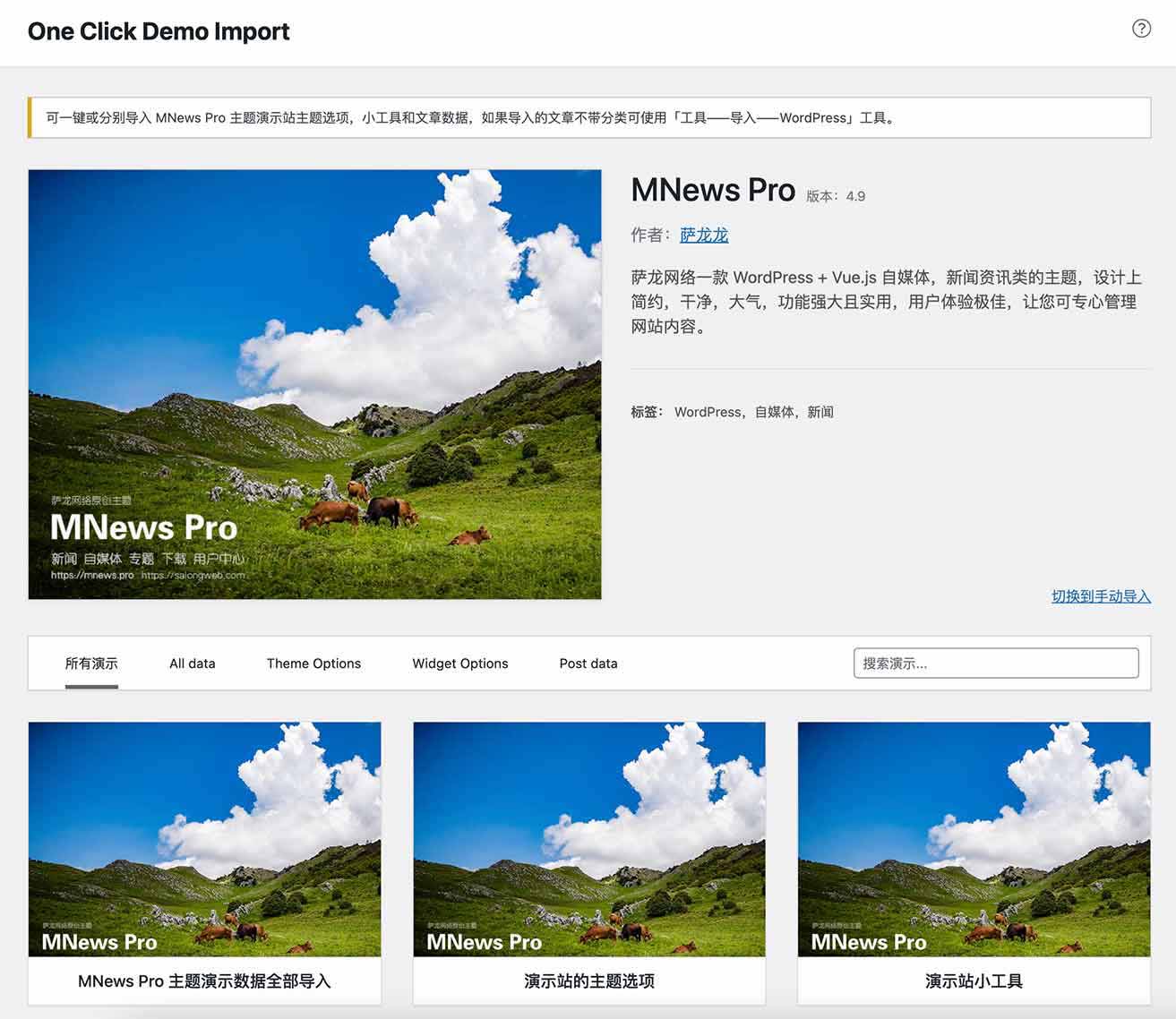Click 切换到手动导入 link
This screenshot has width=1176, height=1019.
pyautogui.click(x=1101, y=596)
